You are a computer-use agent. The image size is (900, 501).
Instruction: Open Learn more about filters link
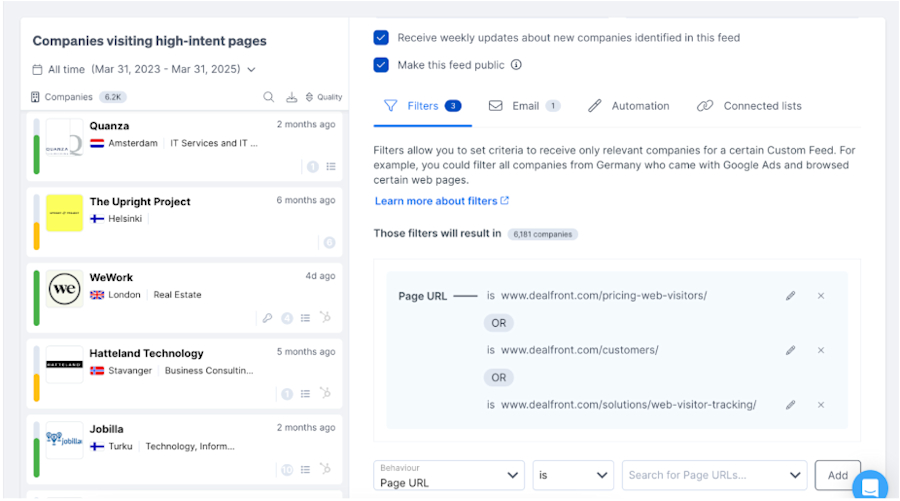[441, 201]
